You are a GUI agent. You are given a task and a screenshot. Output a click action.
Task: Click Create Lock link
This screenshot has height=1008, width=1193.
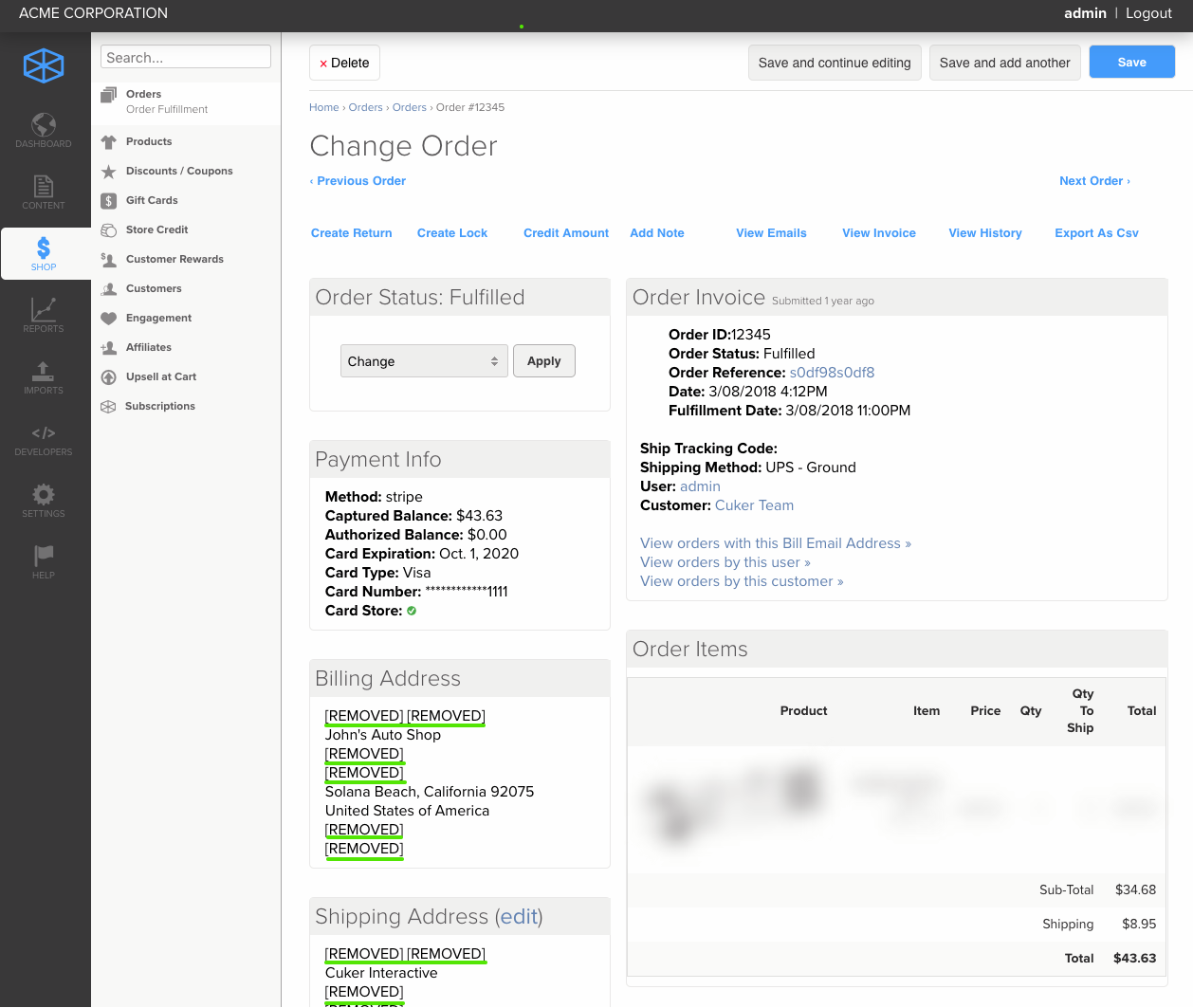[x=452, y=233]
